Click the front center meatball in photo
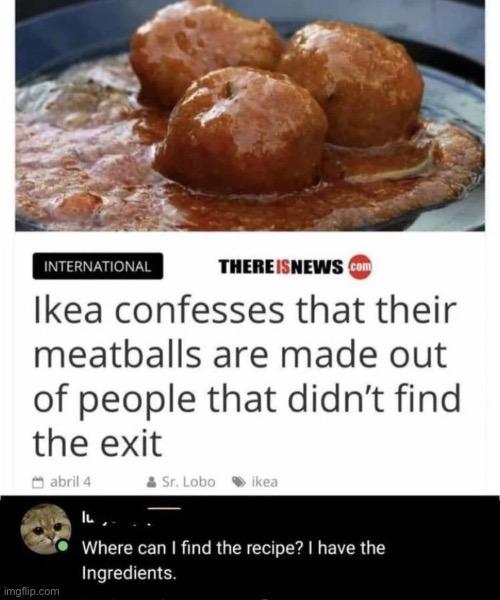500x600 pixels. (241, 132)
